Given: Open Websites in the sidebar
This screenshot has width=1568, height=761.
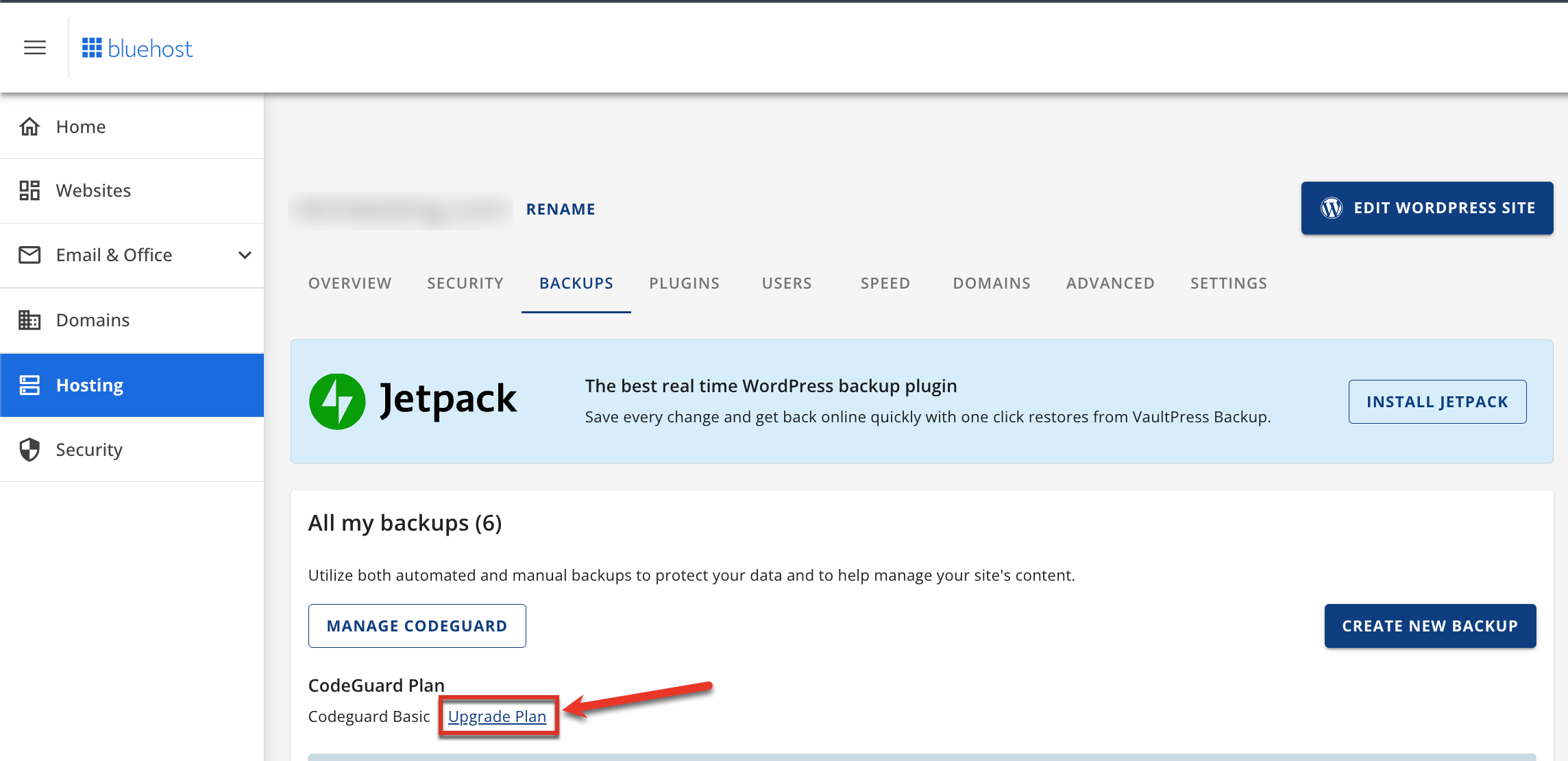Looking at the screenshot, I should tap(132, 191).
